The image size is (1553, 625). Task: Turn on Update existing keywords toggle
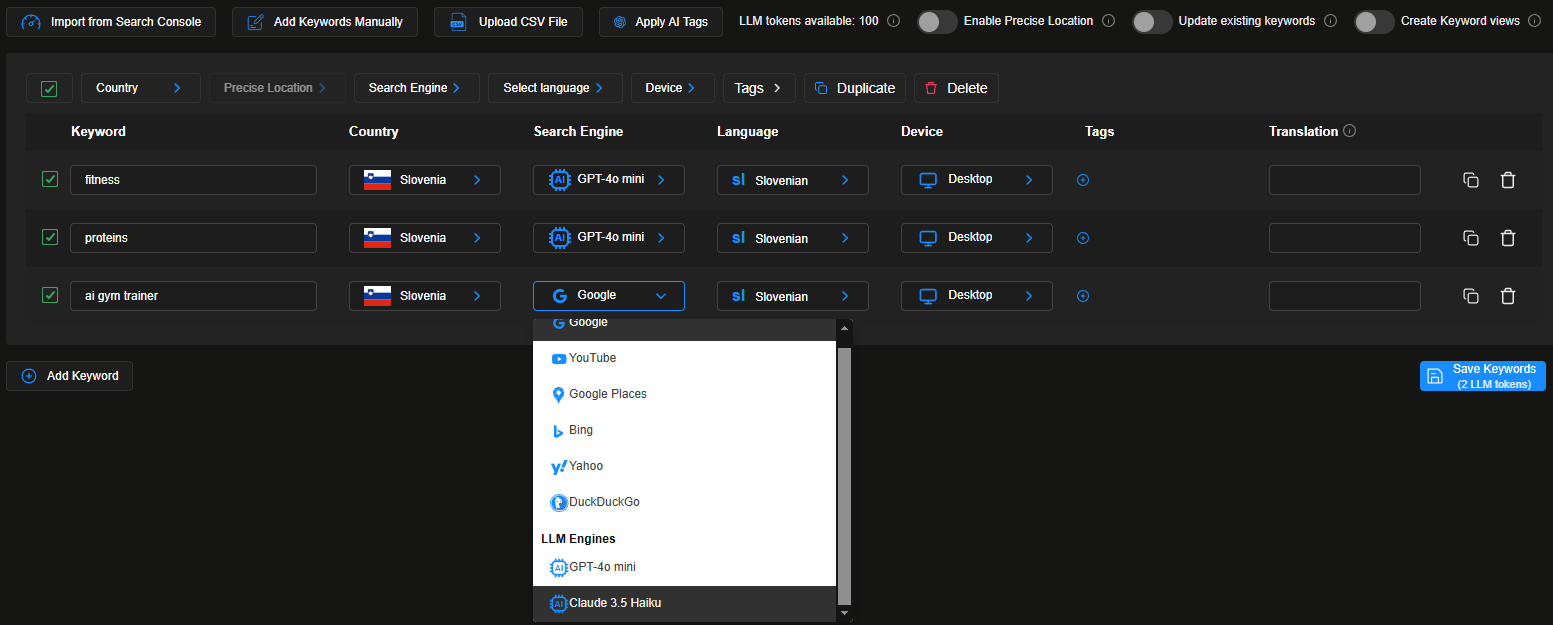pyautogui.click(x=1152, y=21)
